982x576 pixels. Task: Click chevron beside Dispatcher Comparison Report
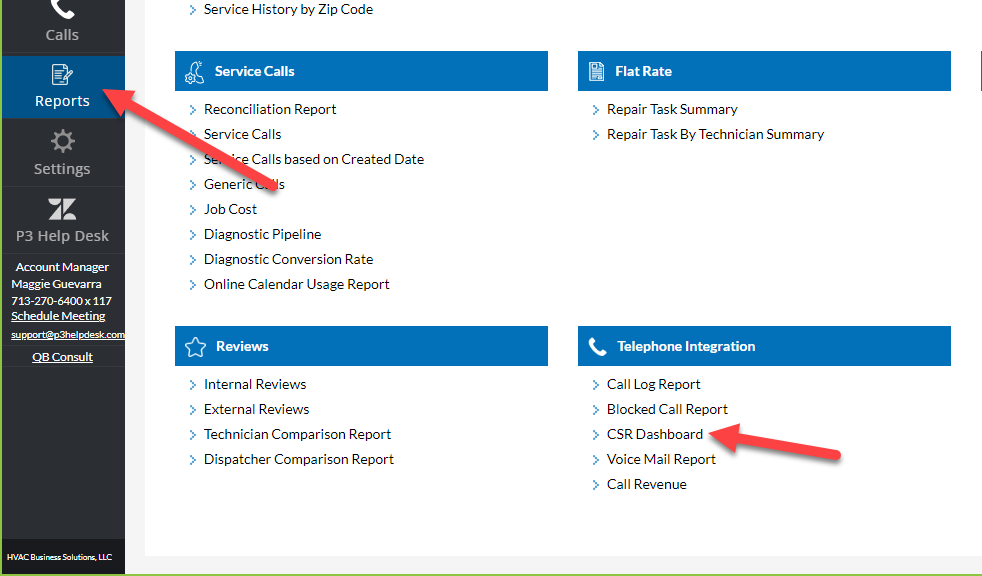click(x=193, y=460)
